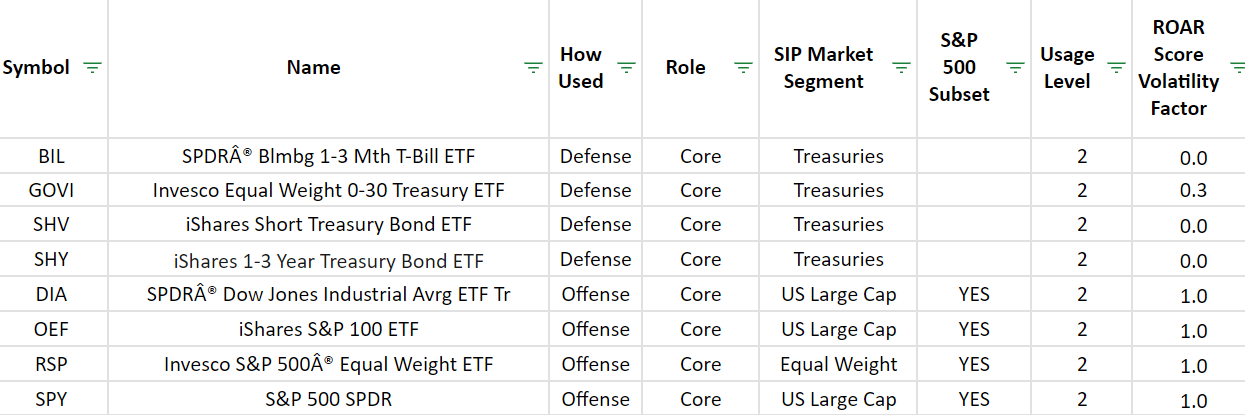1245x415 pixels.
Task: Select the RSP symbol cell
Action: [x=54, y=364]
